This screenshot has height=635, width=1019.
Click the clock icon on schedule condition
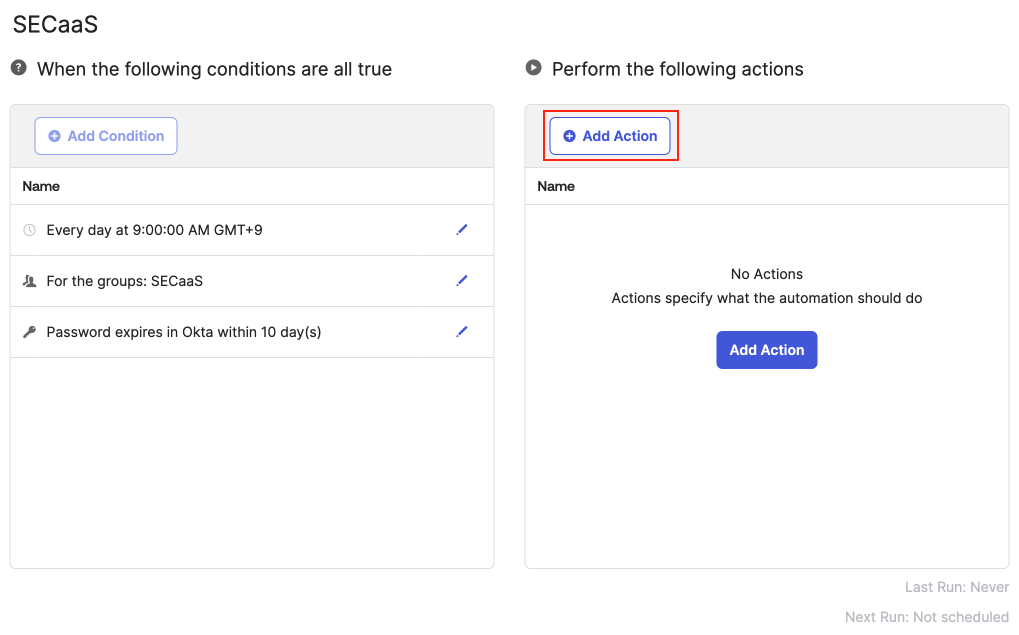pyautogui.click(x=29, y=230)
